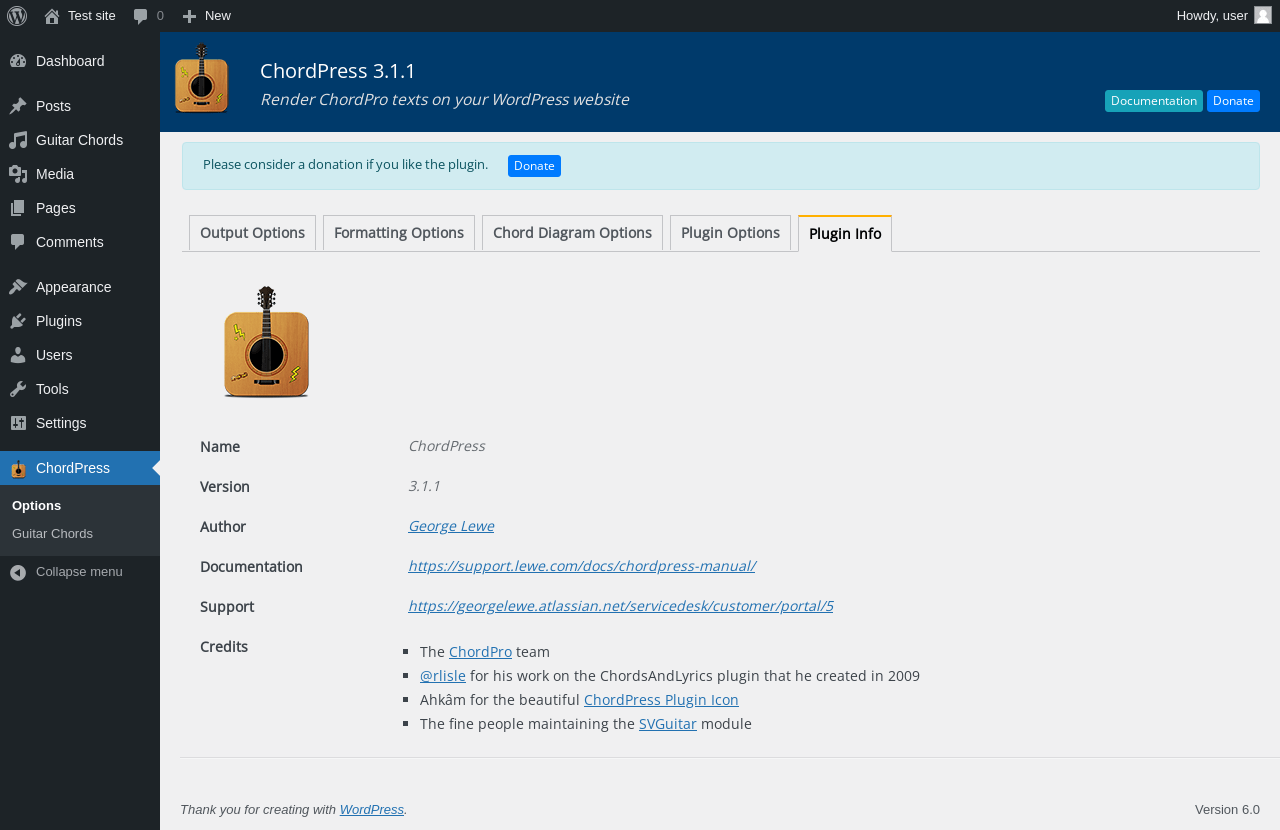
Task: Click the ChordPress 3.1.1 header title
Action: point(338,71)
